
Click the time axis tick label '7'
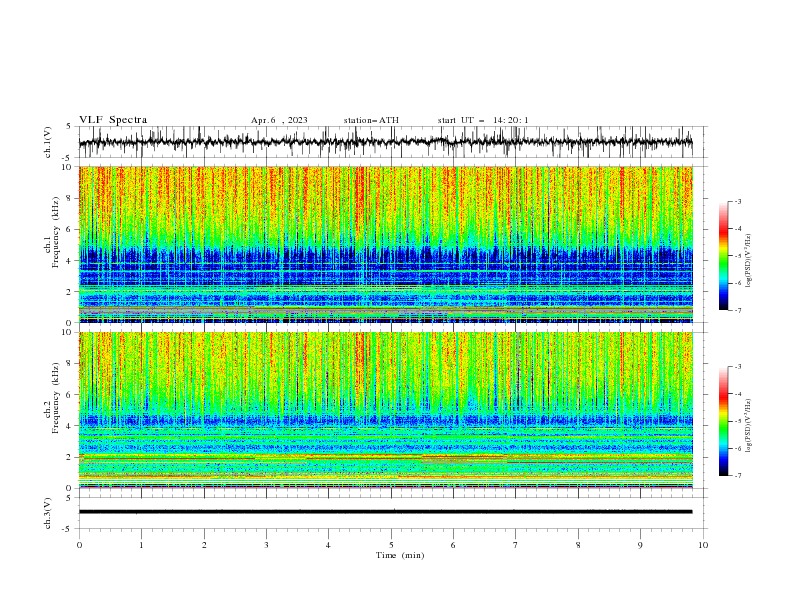(x=516, y=545)
